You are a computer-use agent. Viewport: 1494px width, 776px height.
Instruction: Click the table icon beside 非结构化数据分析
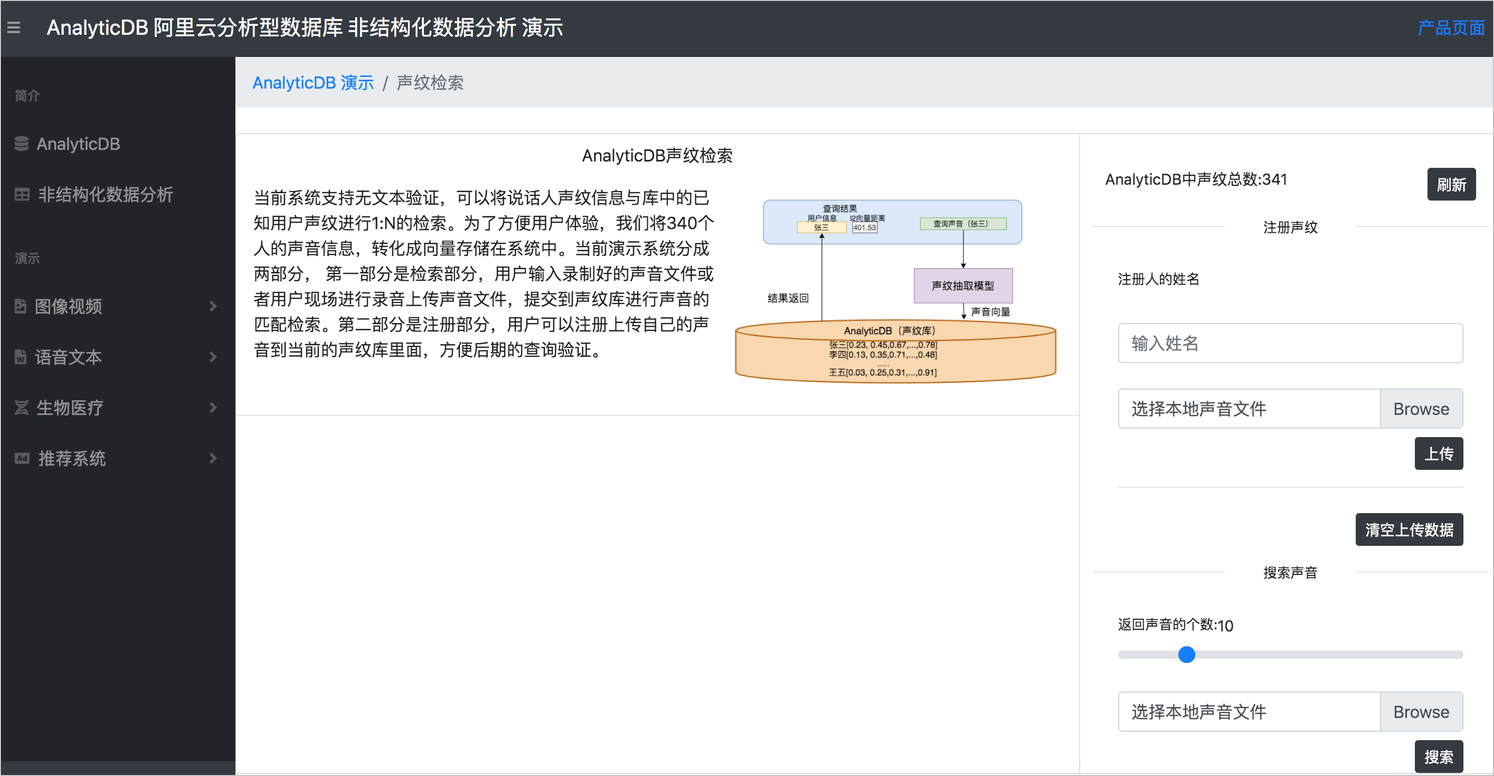22,195
